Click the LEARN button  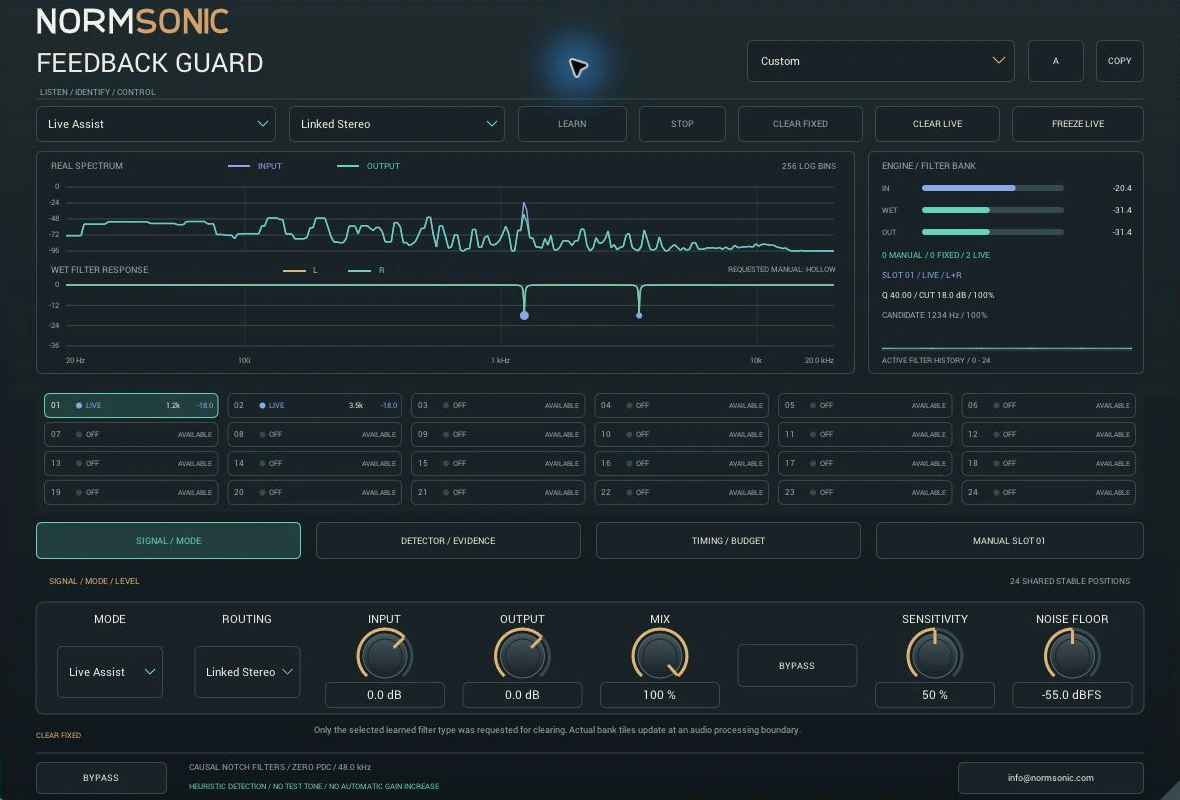point(572,124)
